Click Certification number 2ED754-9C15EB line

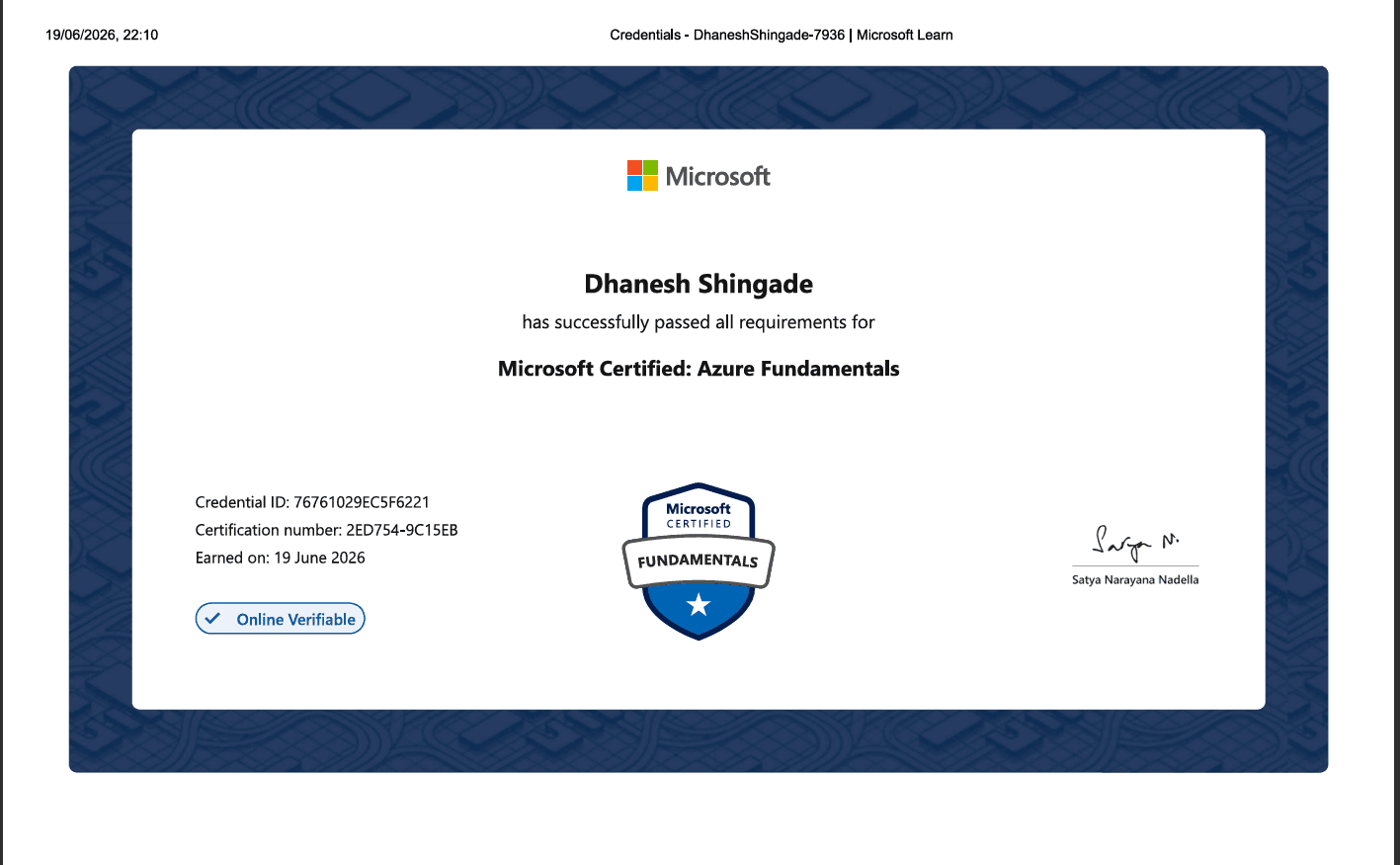click(x=327, y=530)
